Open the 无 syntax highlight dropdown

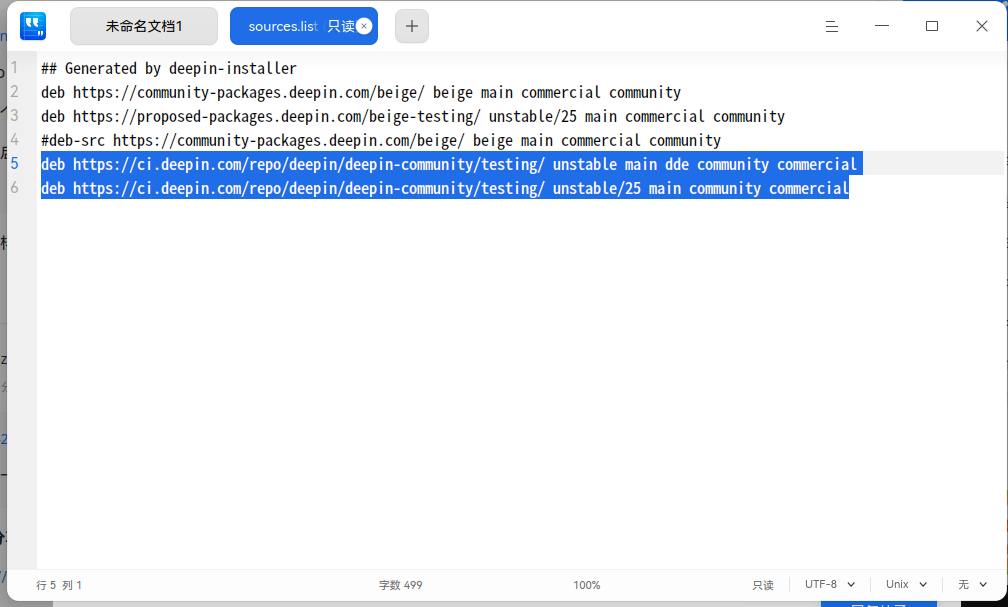(972, 584)
